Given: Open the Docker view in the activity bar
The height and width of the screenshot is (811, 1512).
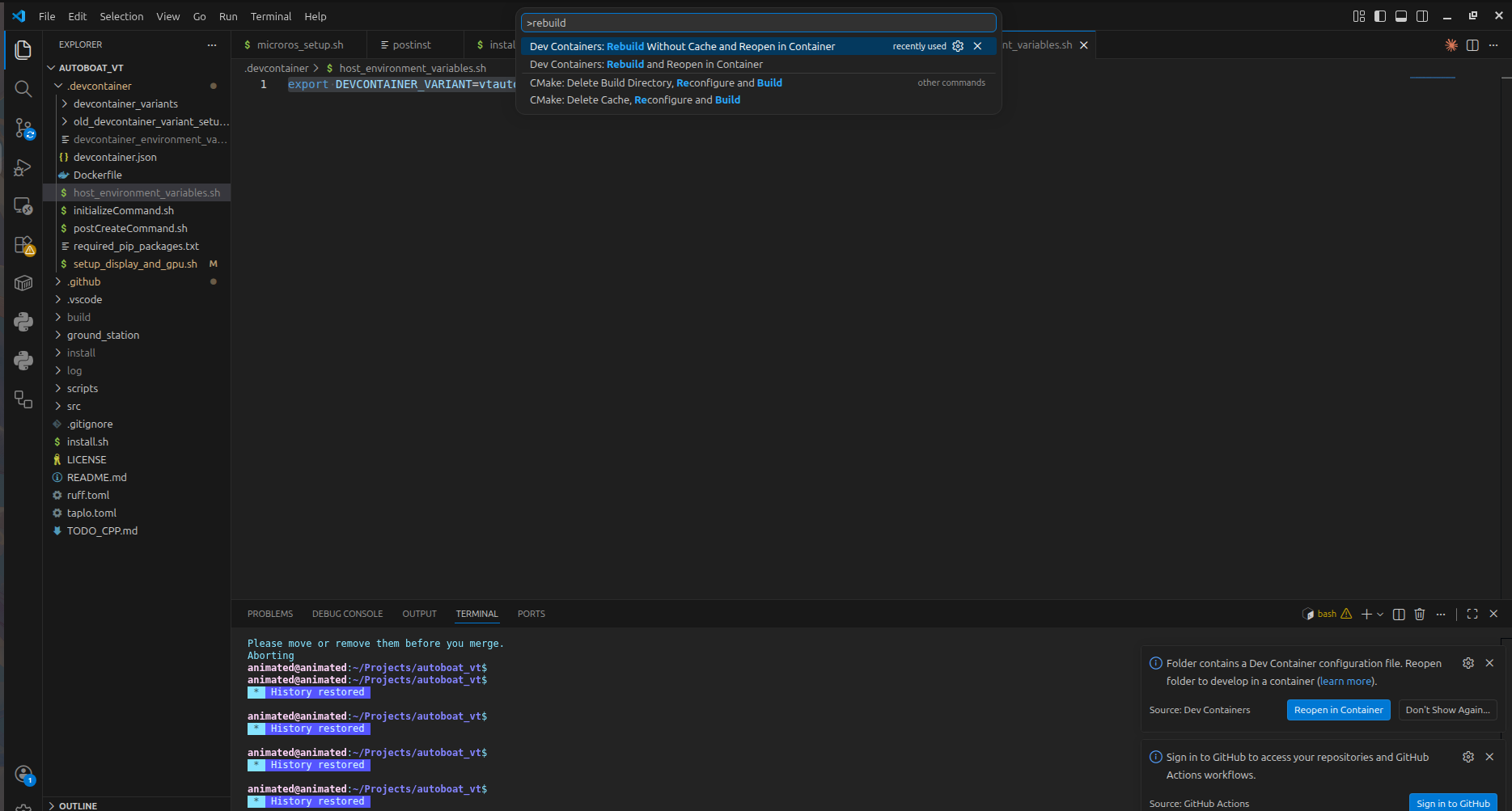Looking at the screenshot, I should tap(23, 282).
